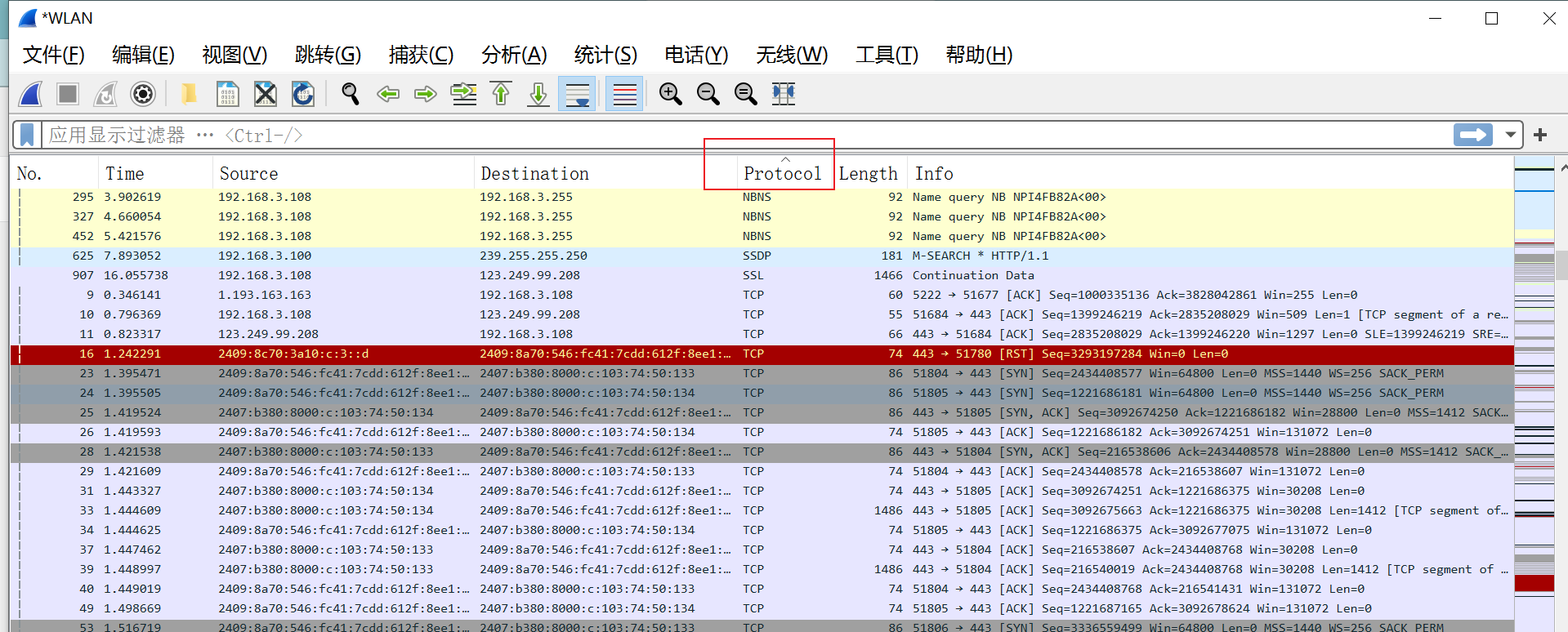Select packet 907 SSL Continuation Data row

pyautogui.click(x=762, y=275)
